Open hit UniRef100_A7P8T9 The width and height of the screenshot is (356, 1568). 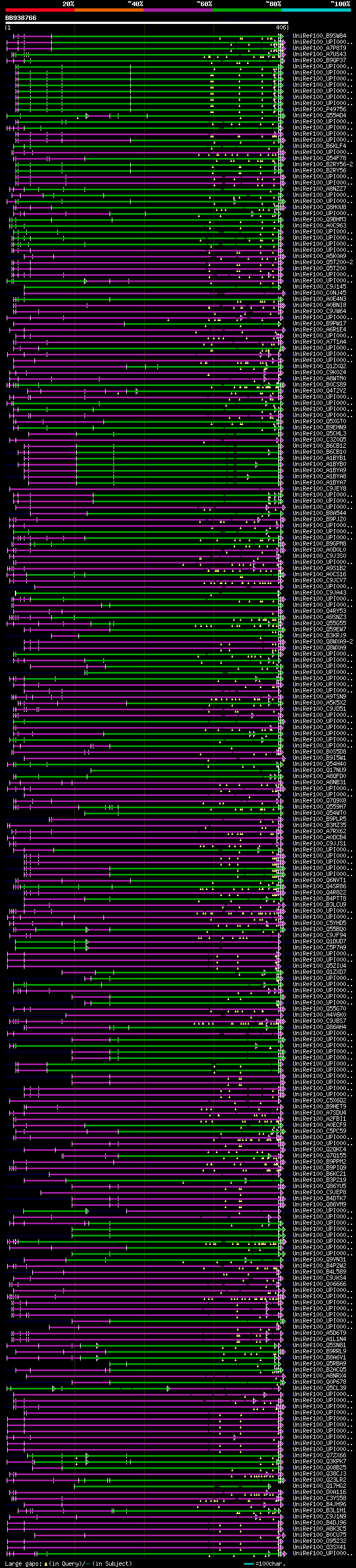319,48
